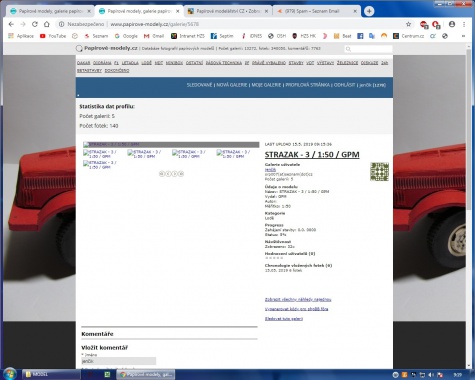This screenshot has width=475, height=380.
Task: Open Windows Start menu orb
Action: [9, 374]
